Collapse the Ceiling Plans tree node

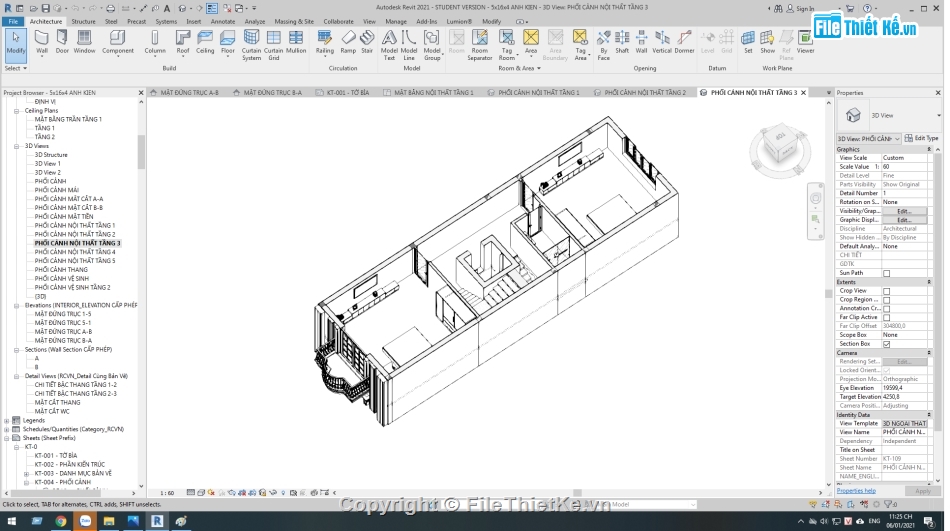[16, 111]
